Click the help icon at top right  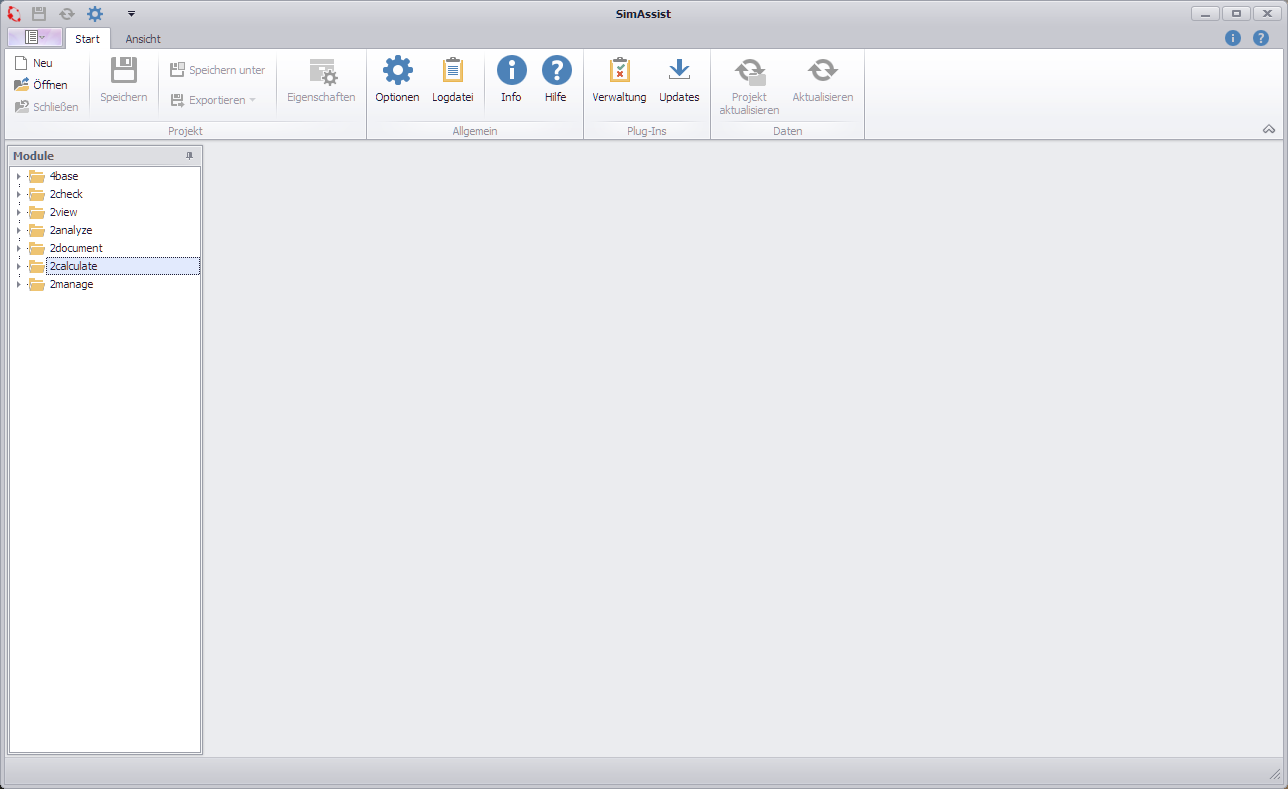pos(1261,38)
